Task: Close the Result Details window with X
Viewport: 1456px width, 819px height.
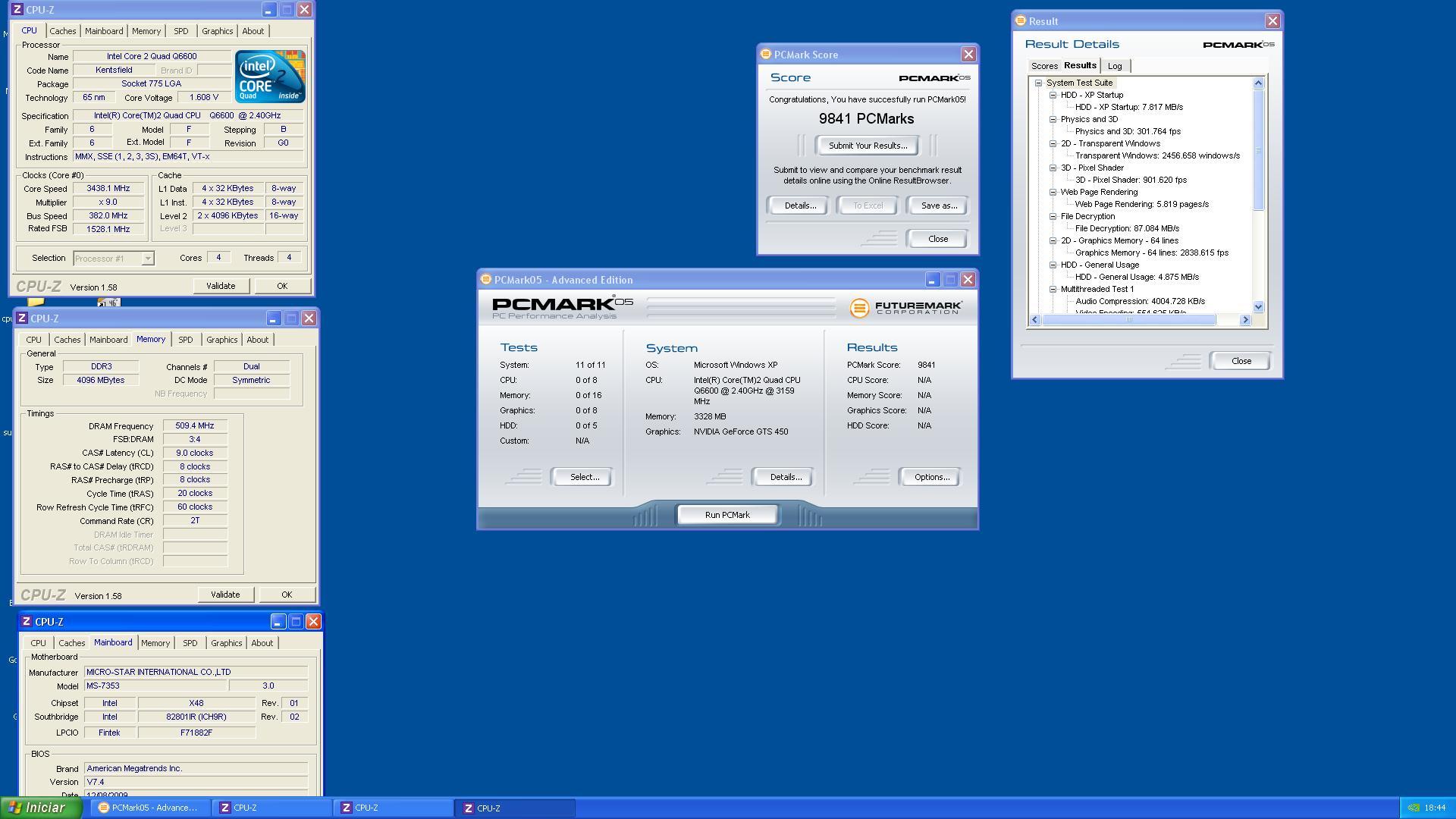Action: 1272,21
